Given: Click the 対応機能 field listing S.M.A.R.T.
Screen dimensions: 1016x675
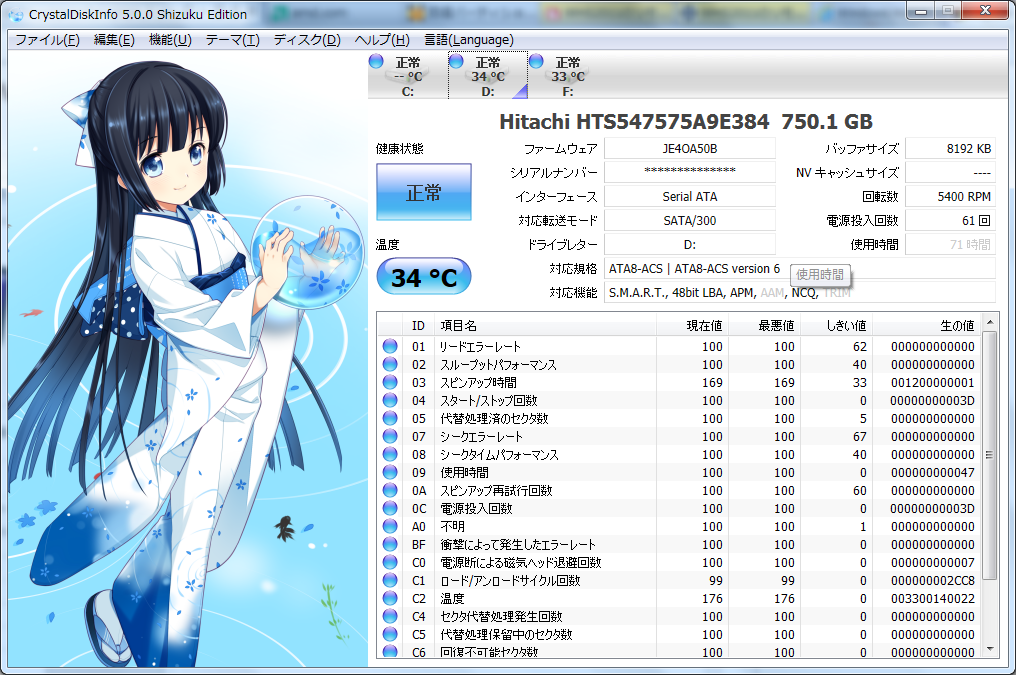Looking at the screenshot, I should 800,293.
